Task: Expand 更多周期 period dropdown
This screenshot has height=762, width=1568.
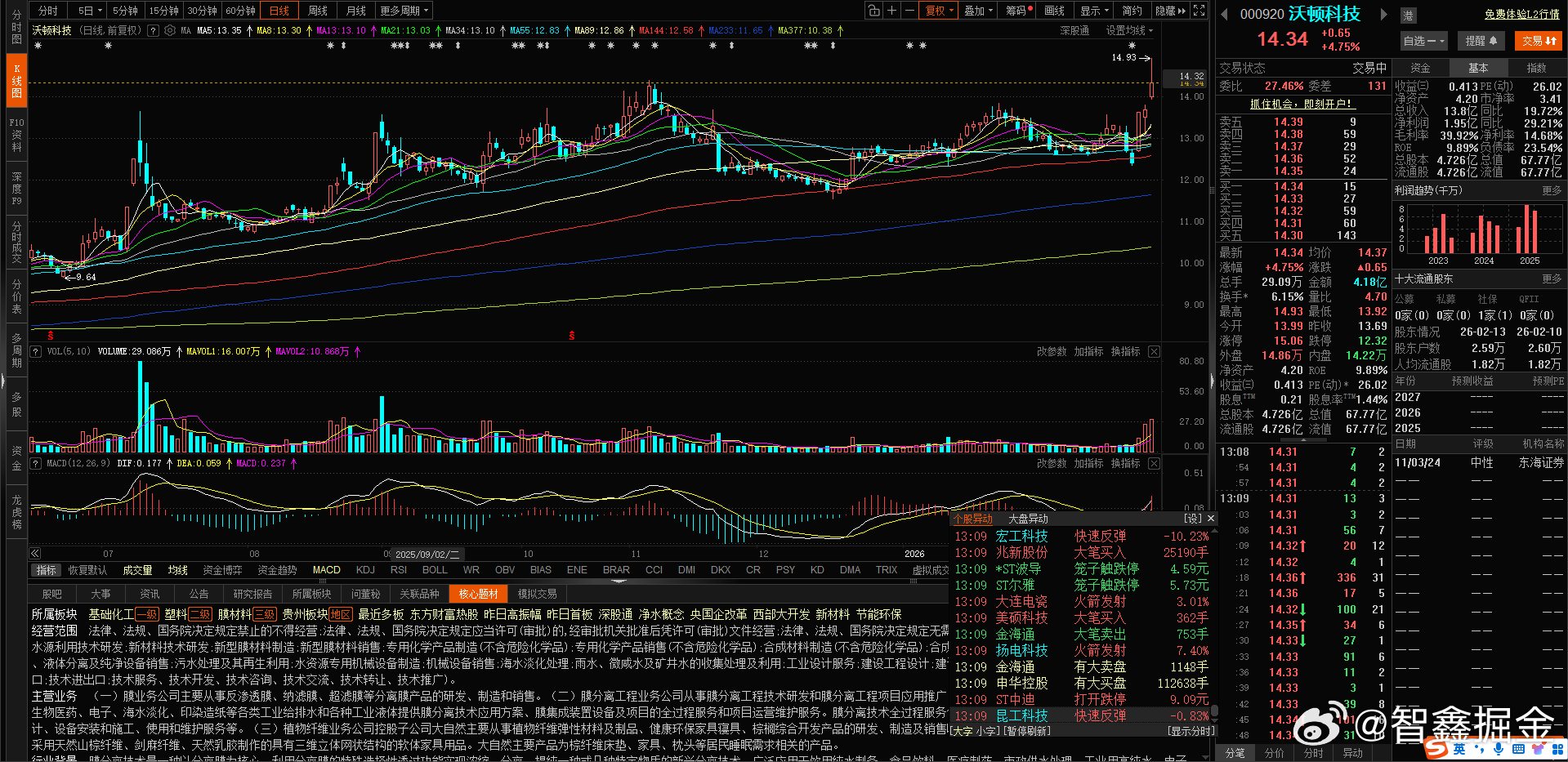Action: (x=404, y=11)
